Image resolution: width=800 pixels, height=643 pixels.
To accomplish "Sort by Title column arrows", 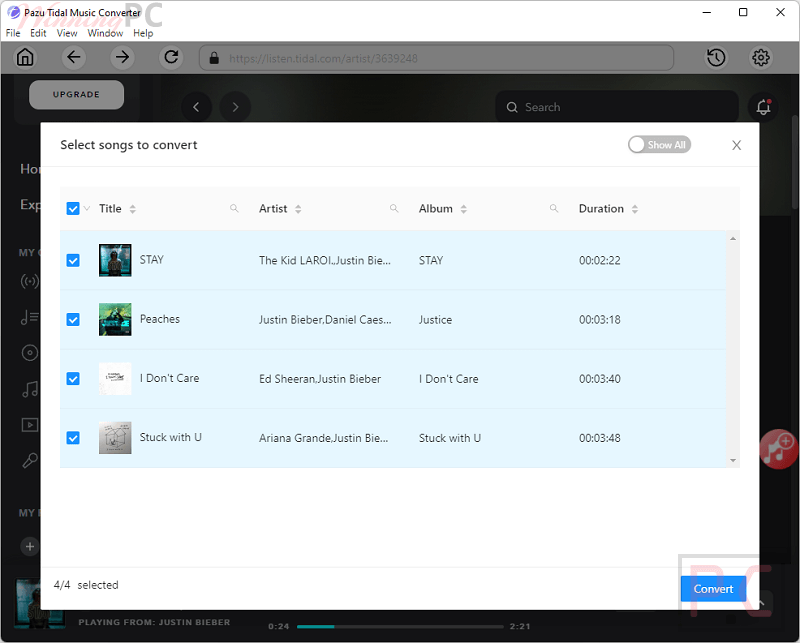I will (x=133, y=209).
